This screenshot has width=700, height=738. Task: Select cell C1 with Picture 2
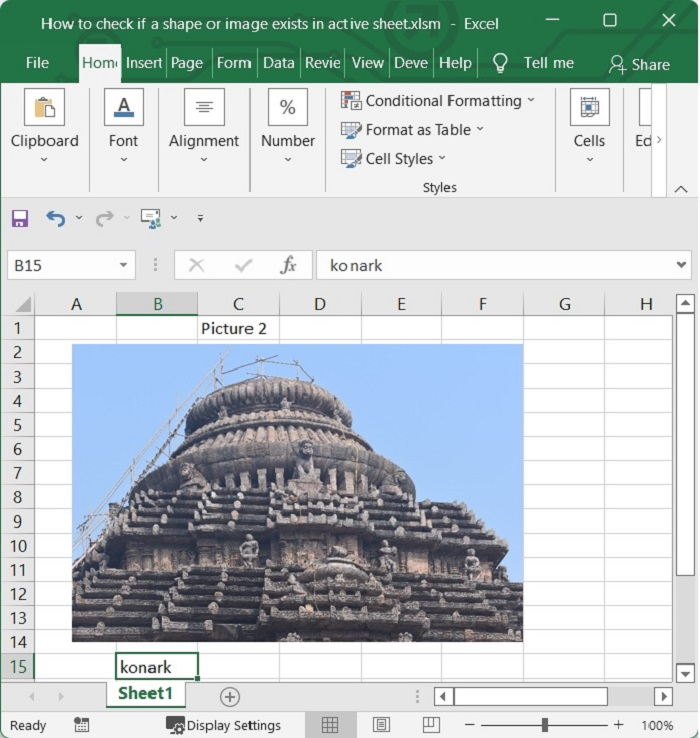238,328
